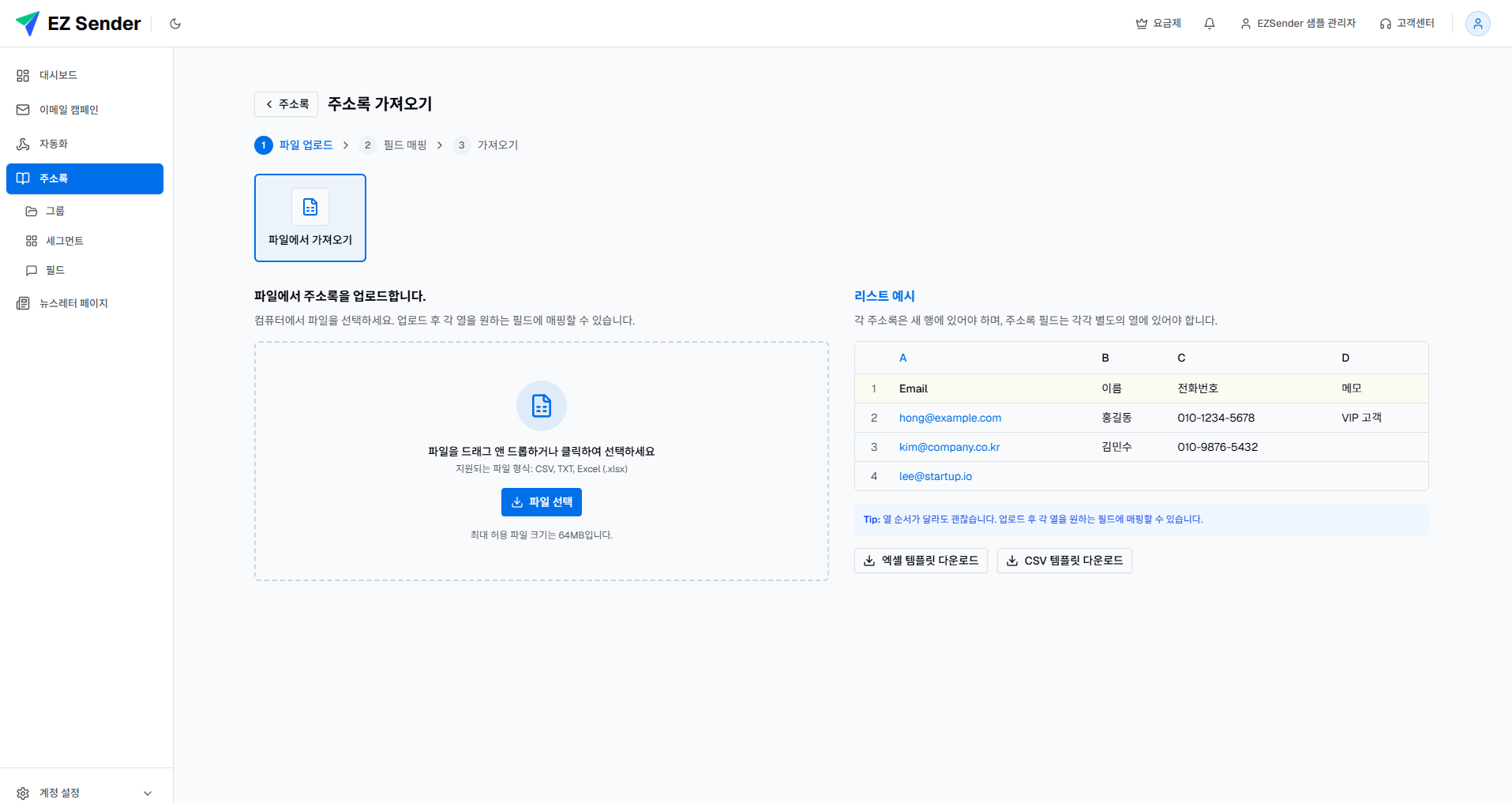Open the 고객센터 support link
Screen dimensions: 1512x803
[x=1406, y=24]
